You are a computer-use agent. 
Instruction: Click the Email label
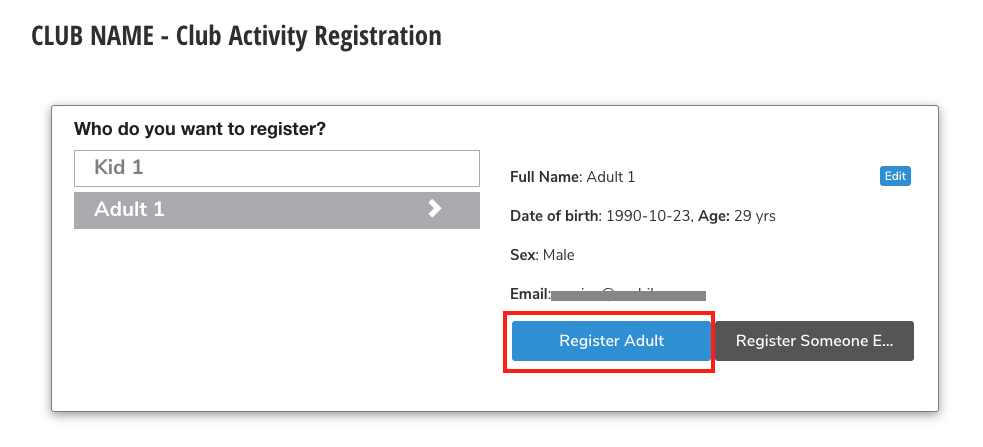pos(529,294)
